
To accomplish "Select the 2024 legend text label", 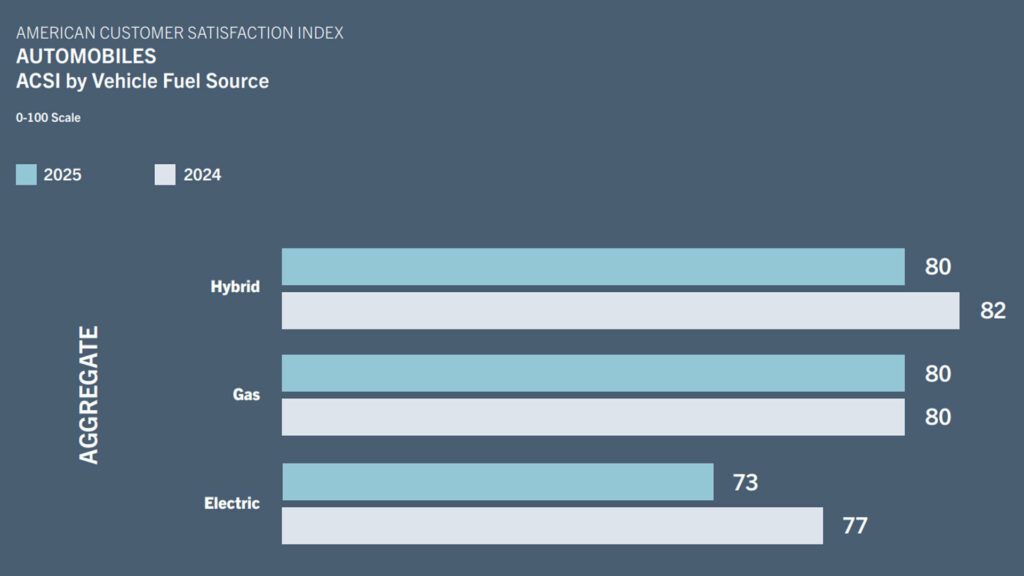I will pos(202,175).
